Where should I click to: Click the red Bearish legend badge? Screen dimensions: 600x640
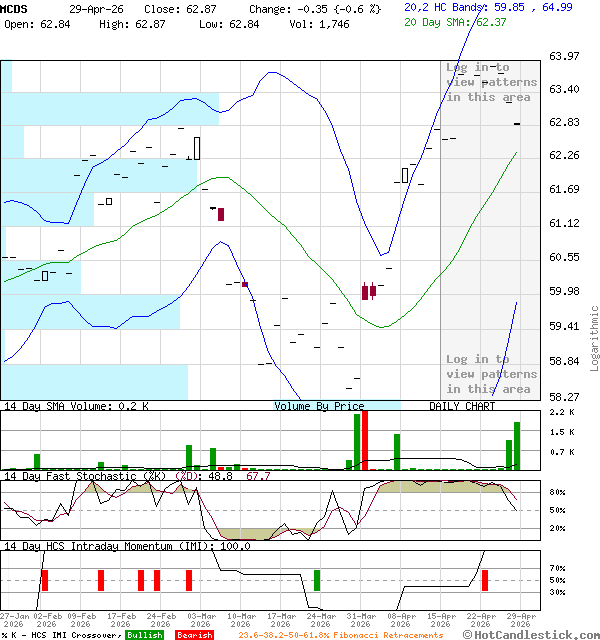coord(194,634)
